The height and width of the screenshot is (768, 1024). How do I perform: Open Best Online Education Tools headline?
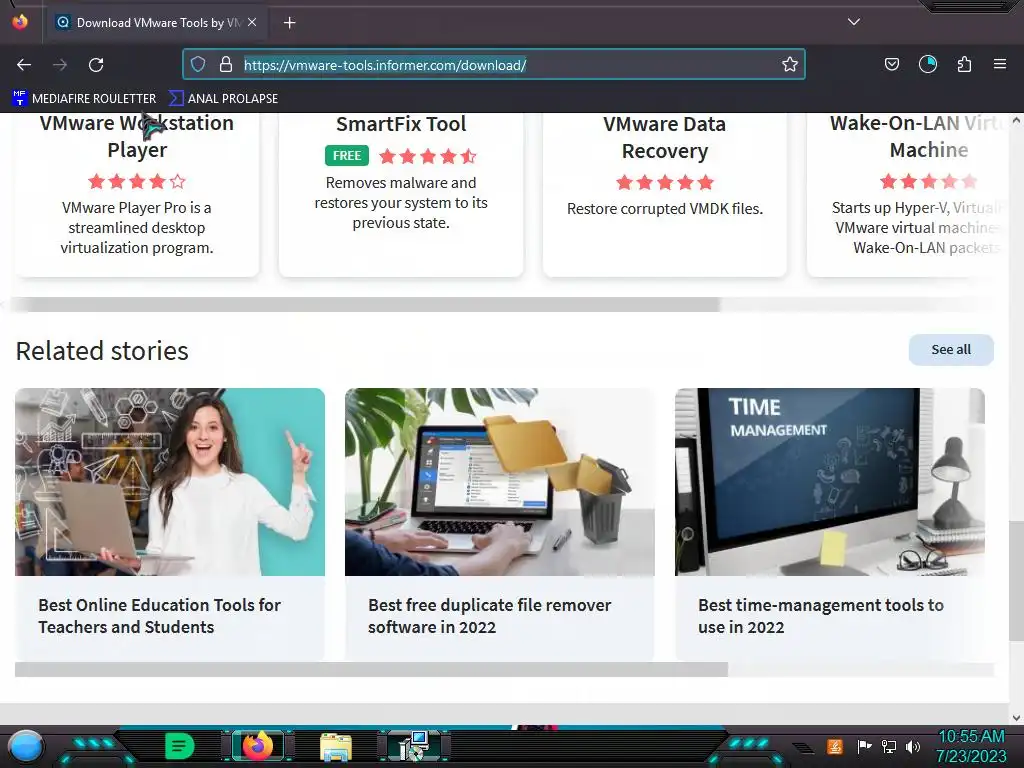(159, 616)
